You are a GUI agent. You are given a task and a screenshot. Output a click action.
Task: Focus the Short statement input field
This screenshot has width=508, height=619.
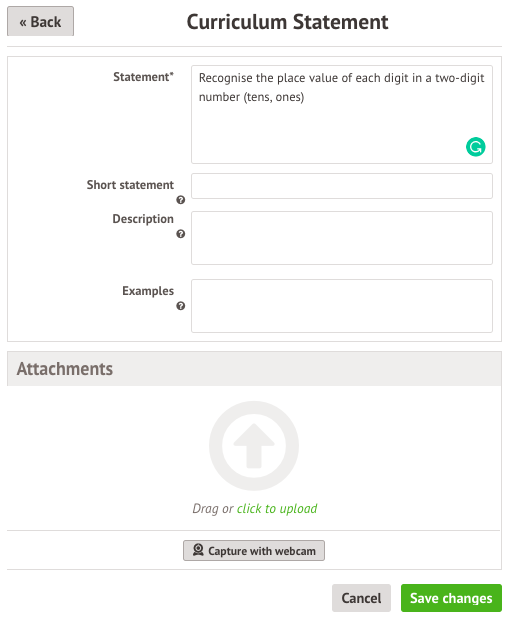pyautogui.click(x=342, y=186)
